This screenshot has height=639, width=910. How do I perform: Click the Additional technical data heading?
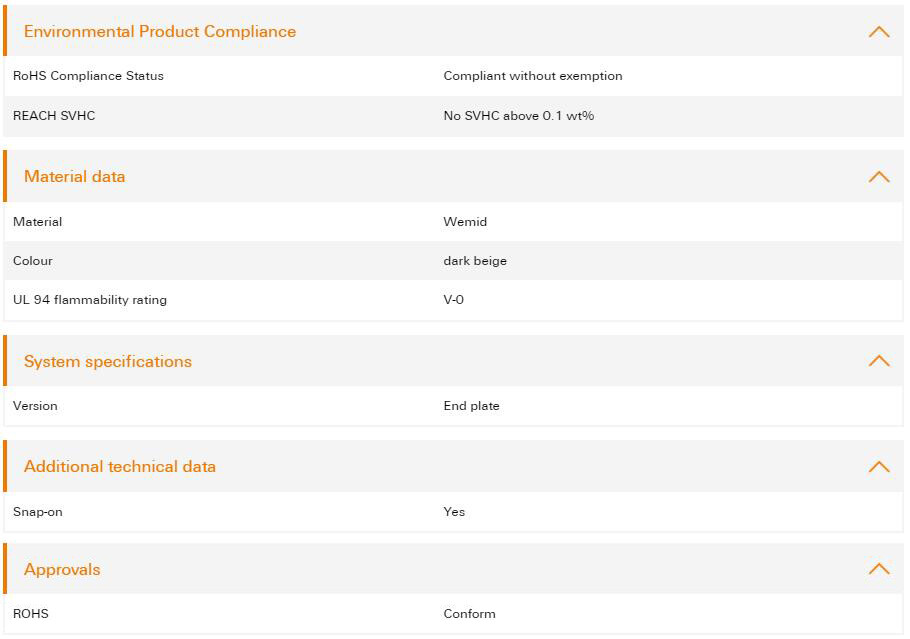[120, 467]
